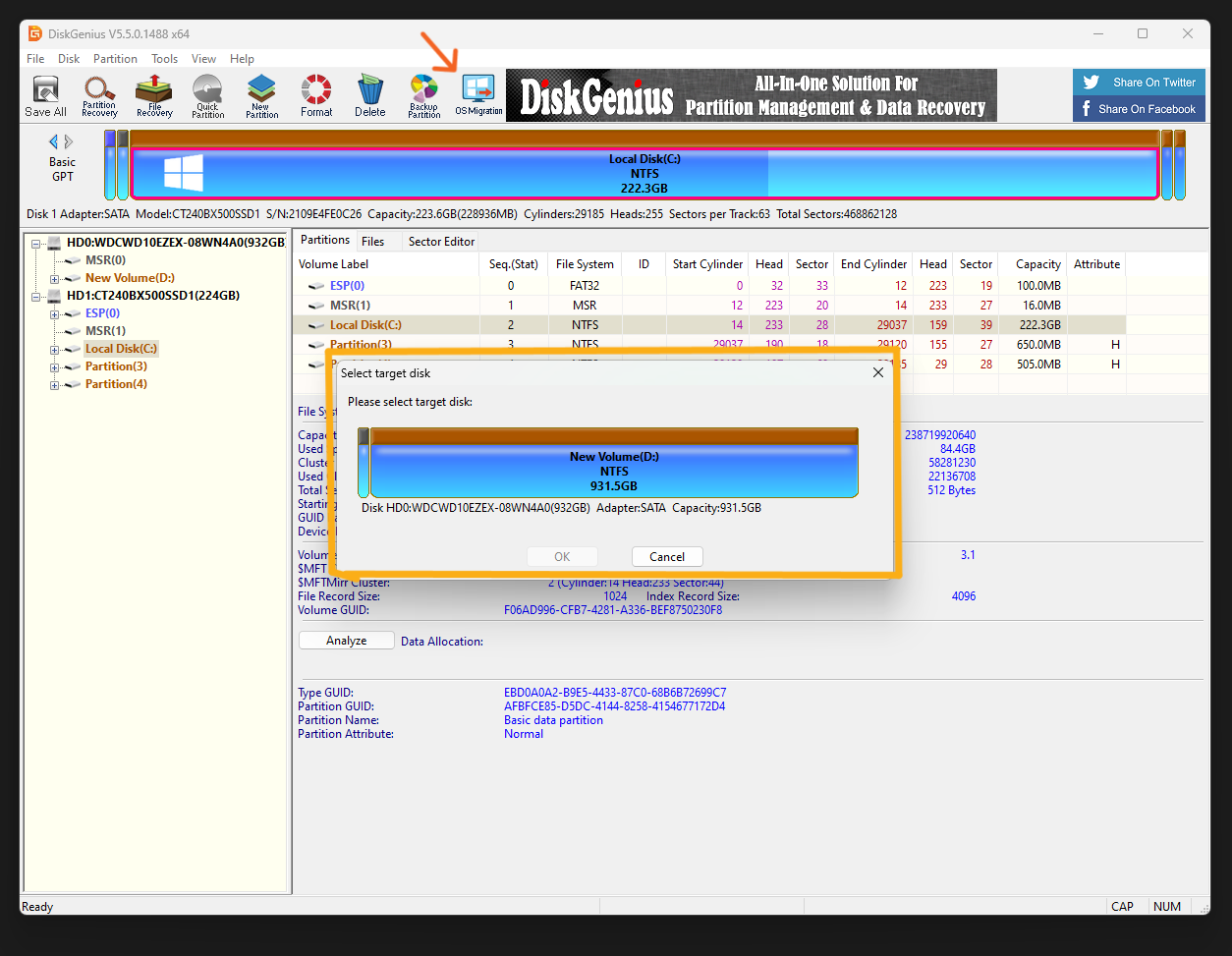Choose the Format toolbar icon

coord(316,95)
